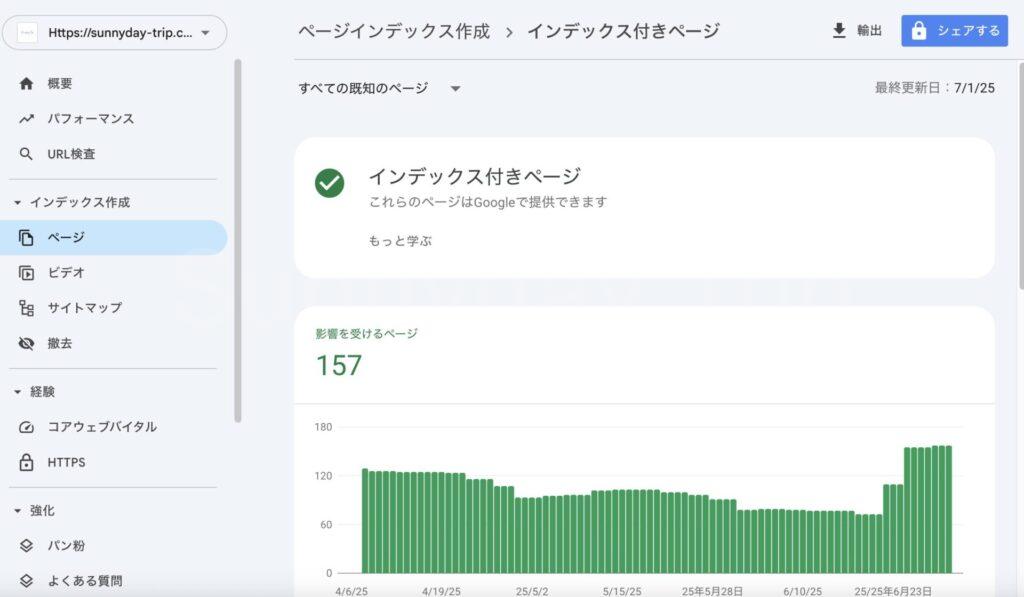This screenshot has height=597, width=1024.
Task: Click the trend-line icon for パフォーマンス
Action: (27, 119)
